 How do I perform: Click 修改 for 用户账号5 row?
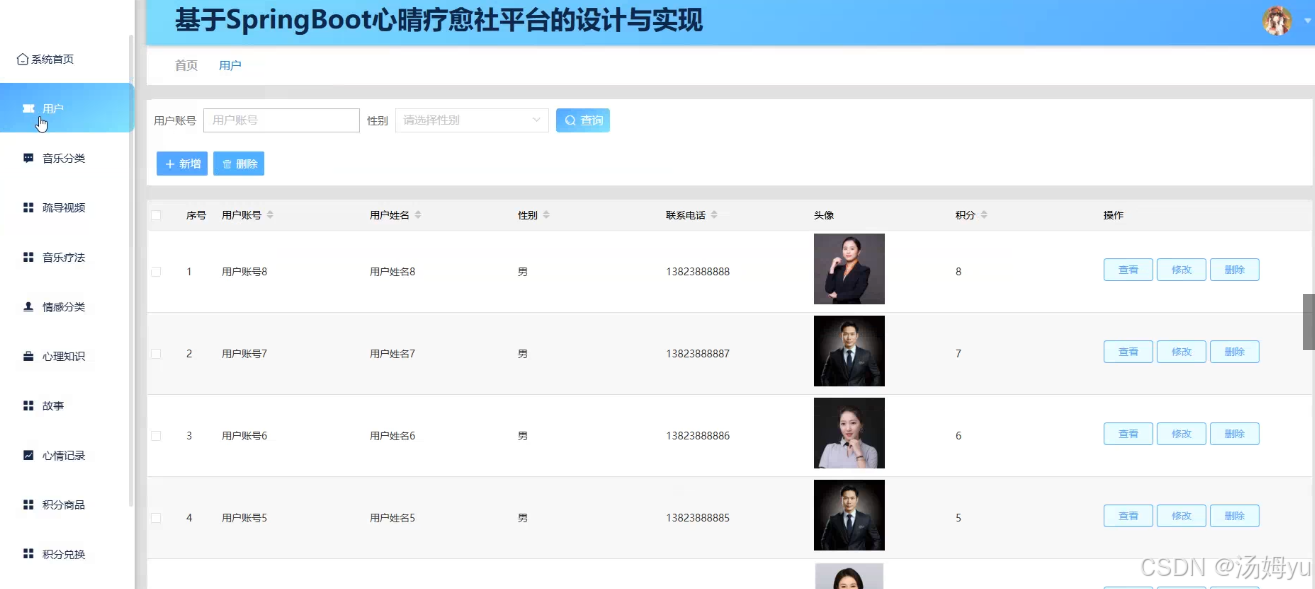pyautogui.click(x=1181, y=516)
